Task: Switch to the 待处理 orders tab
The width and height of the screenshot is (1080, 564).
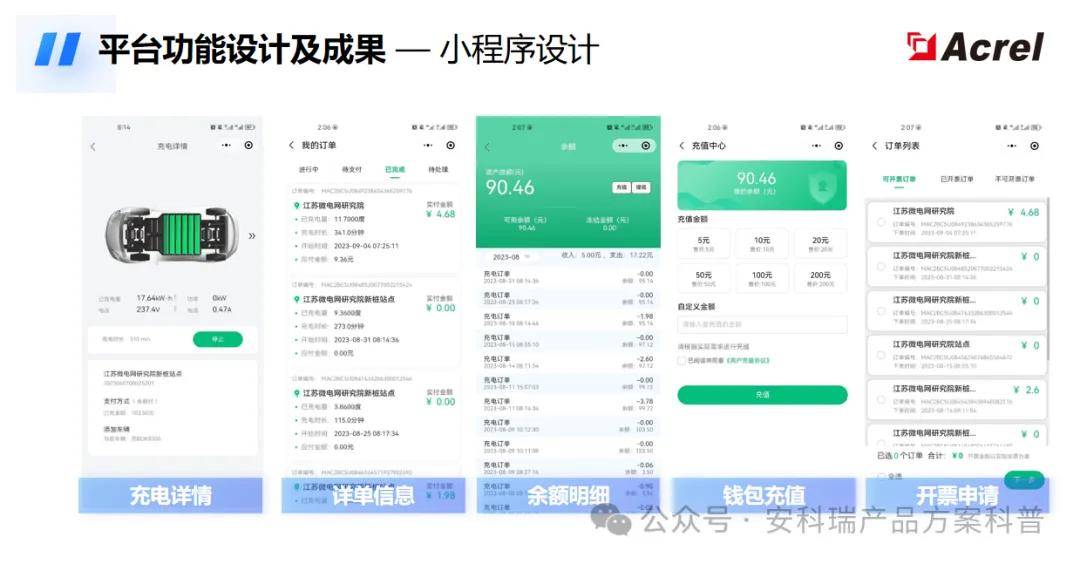Action: (438, 169)
